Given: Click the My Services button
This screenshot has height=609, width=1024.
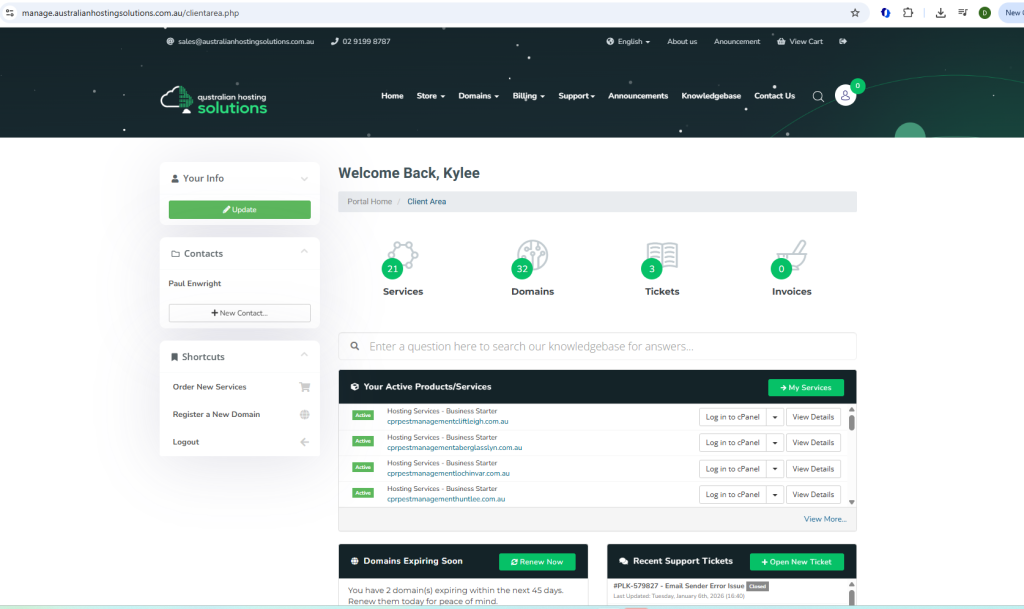Looking at the screenshot, I should point(806,388).
